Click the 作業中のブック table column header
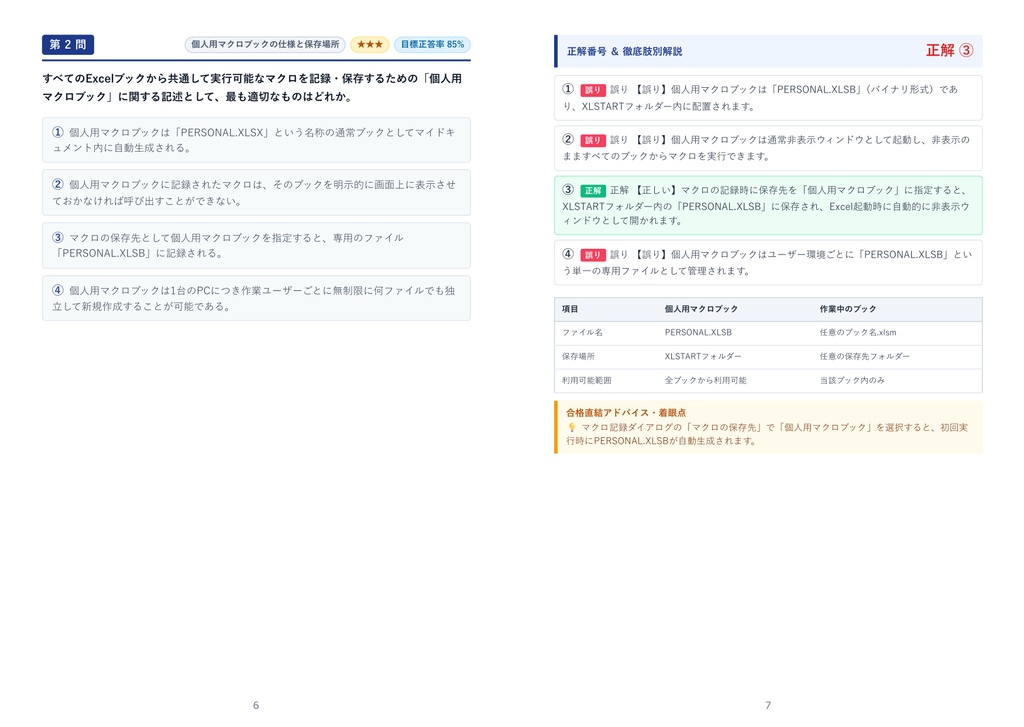 pyautogui.click(x=848, y=309)
